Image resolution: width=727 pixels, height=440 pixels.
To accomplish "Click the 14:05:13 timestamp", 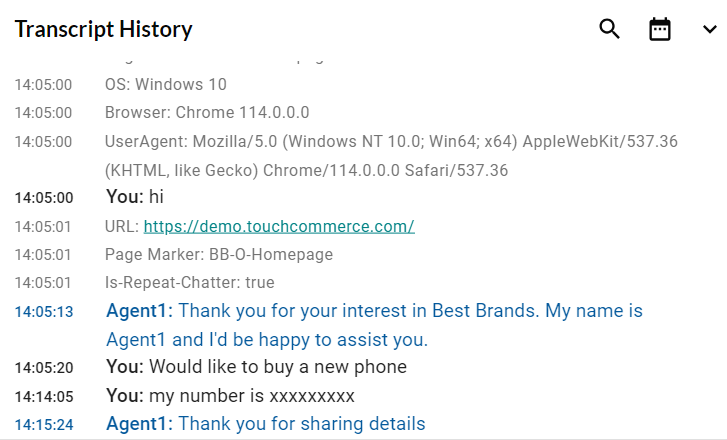I will [43, 311].
